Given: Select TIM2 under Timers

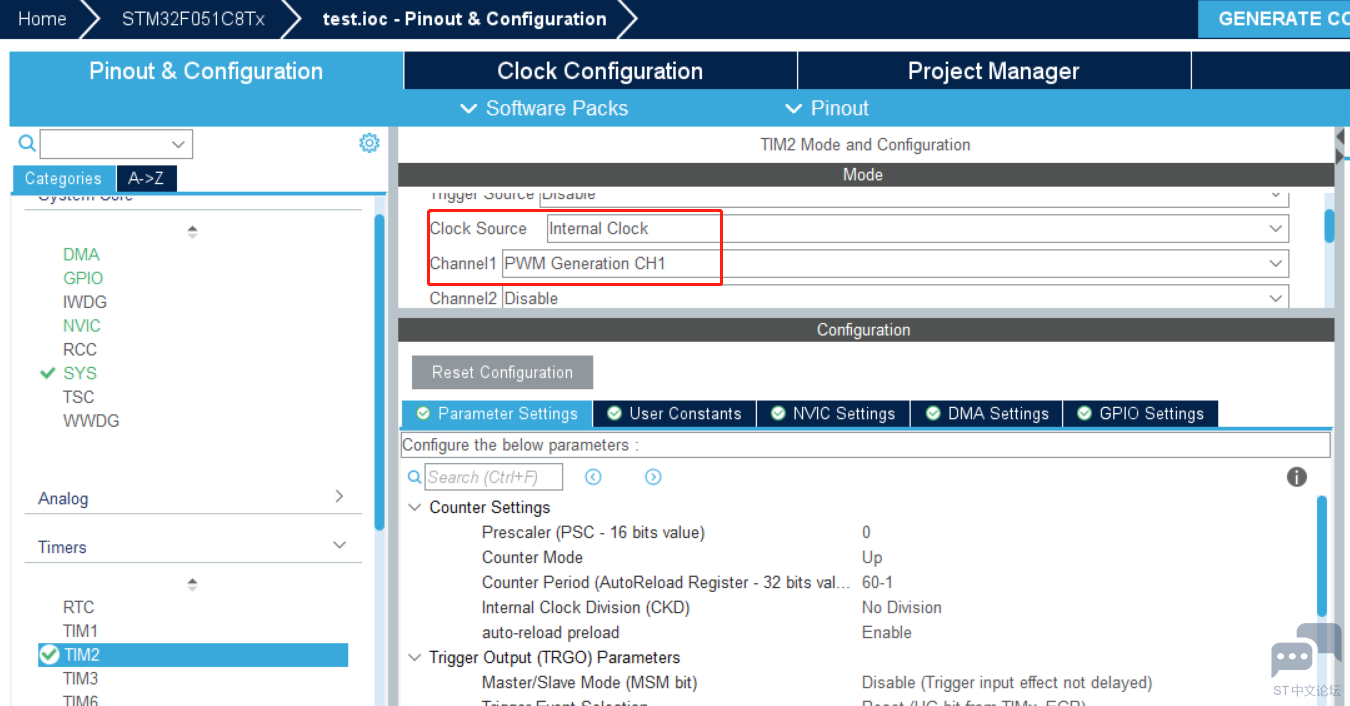Looking at the screenshot, I should [193, 655].
